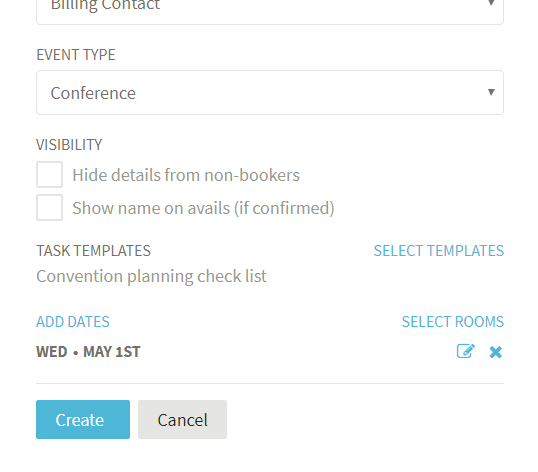Click the Create button
The width and height of the screenshot is (538, 472).
83,420
